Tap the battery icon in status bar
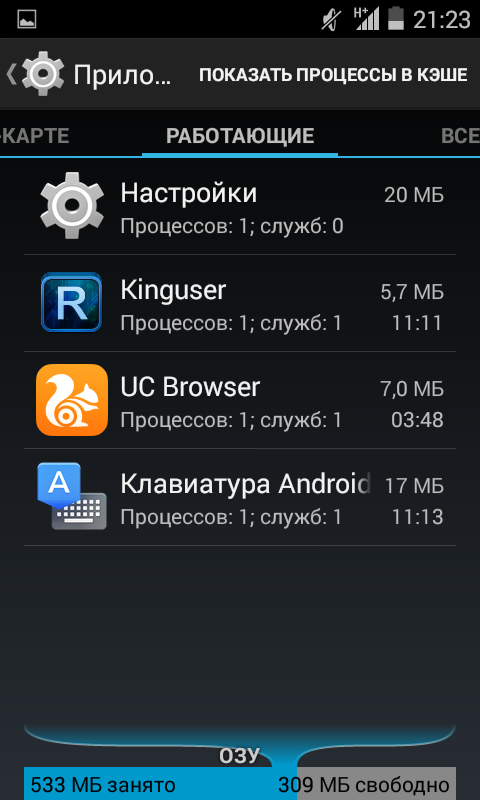This screenshot has width=480, height=800. point(396,18)
